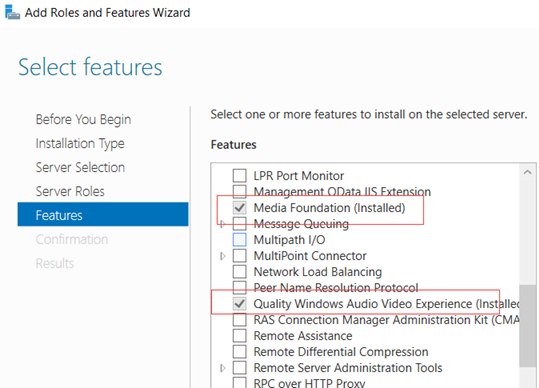Click the features list scrollbar thumb
This screenshot has height=388, width=539.
point(528,325)
